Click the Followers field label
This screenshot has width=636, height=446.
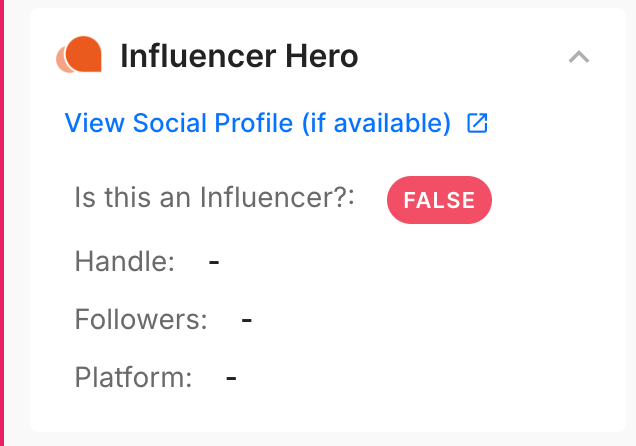(x=141, y=320)
